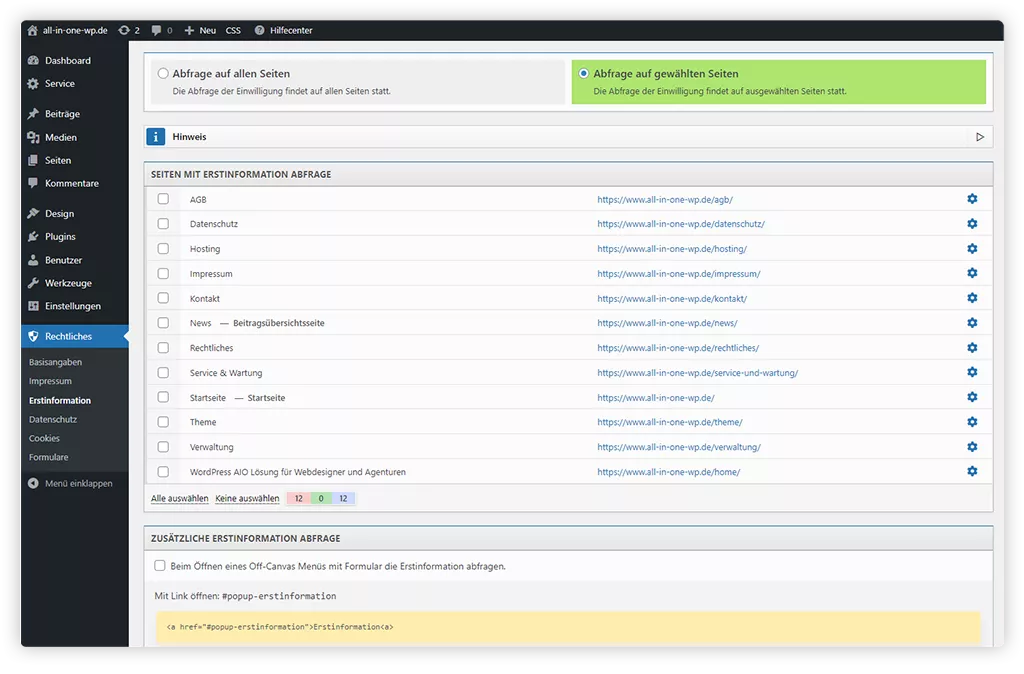Click the red count badge showing 12

(x=298, y=498)
